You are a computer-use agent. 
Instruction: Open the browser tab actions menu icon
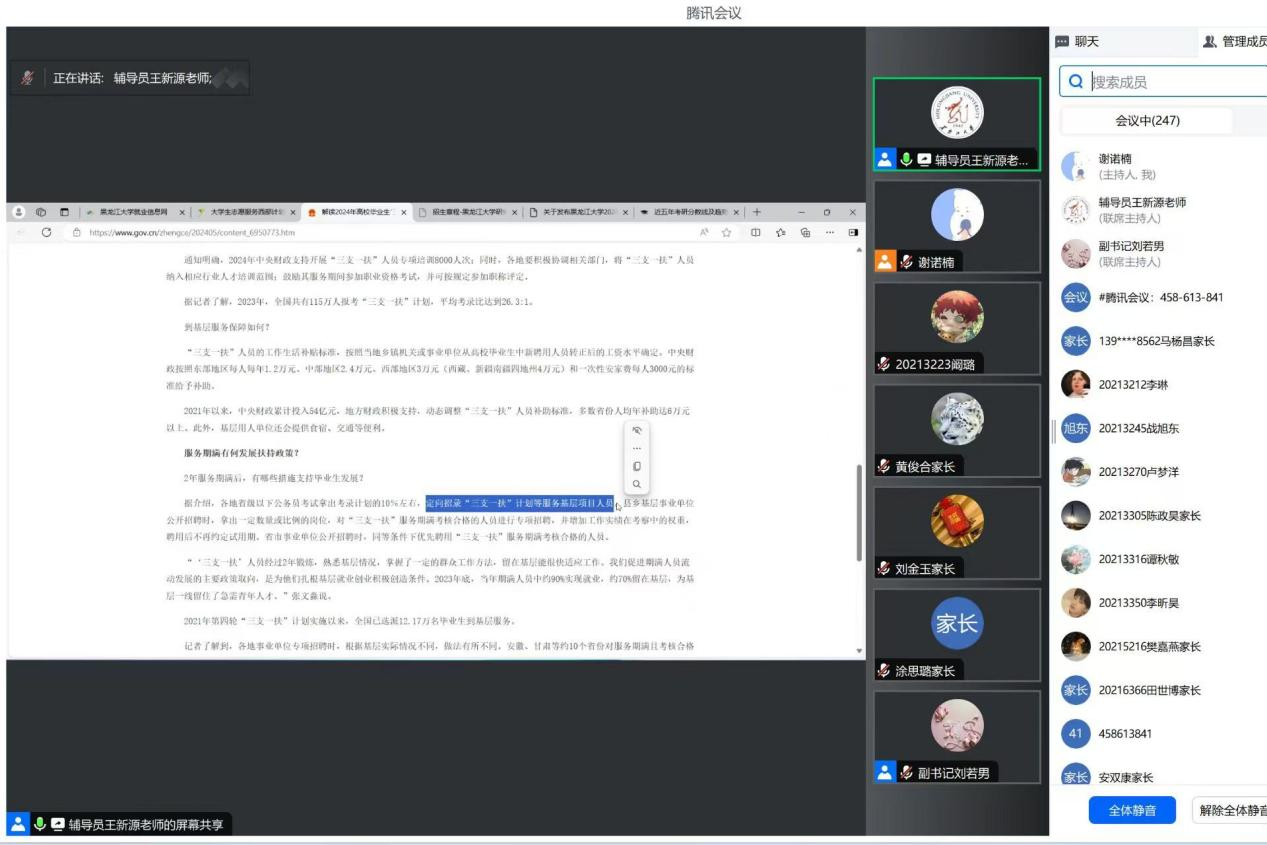pos(64,212)
